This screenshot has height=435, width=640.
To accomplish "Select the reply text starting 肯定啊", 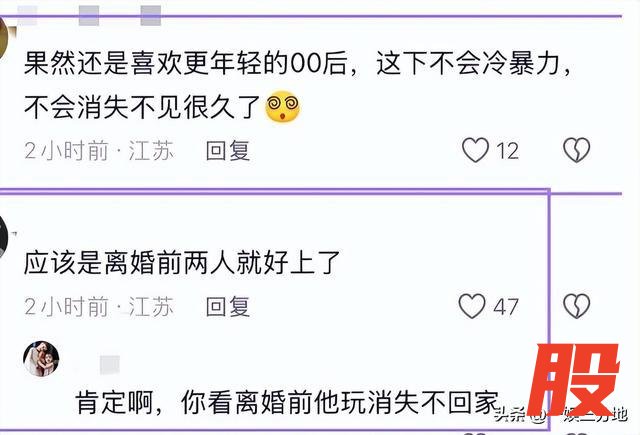I will tap(287, 402).
